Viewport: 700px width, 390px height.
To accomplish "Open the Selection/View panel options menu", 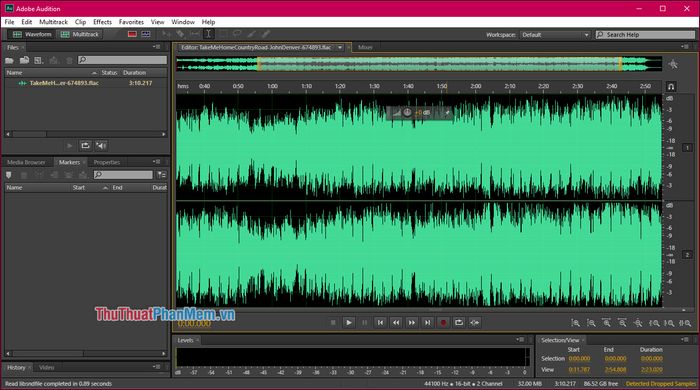I will coord(685,340).
